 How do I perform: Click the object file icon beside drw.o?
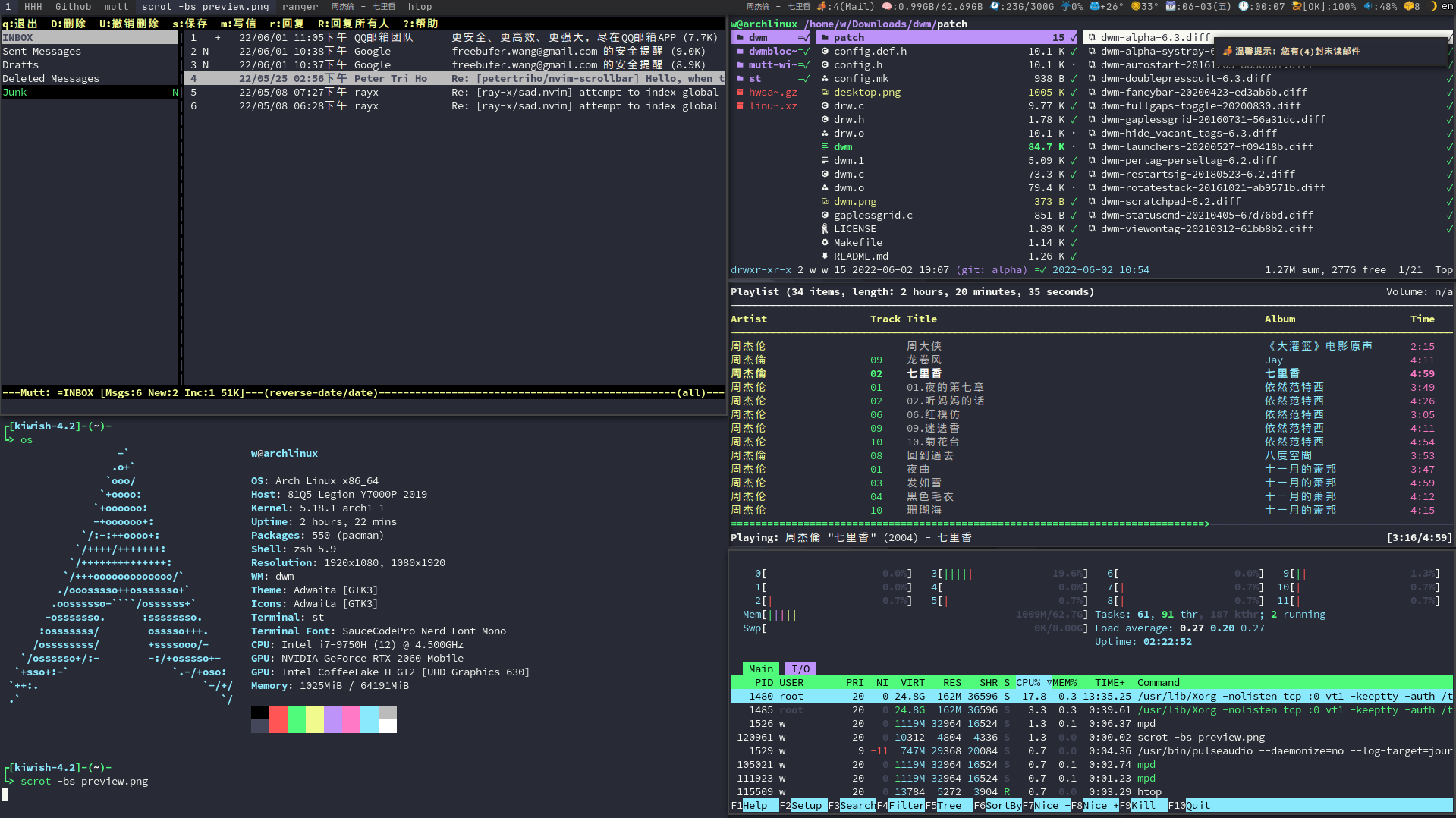point(825,133)
